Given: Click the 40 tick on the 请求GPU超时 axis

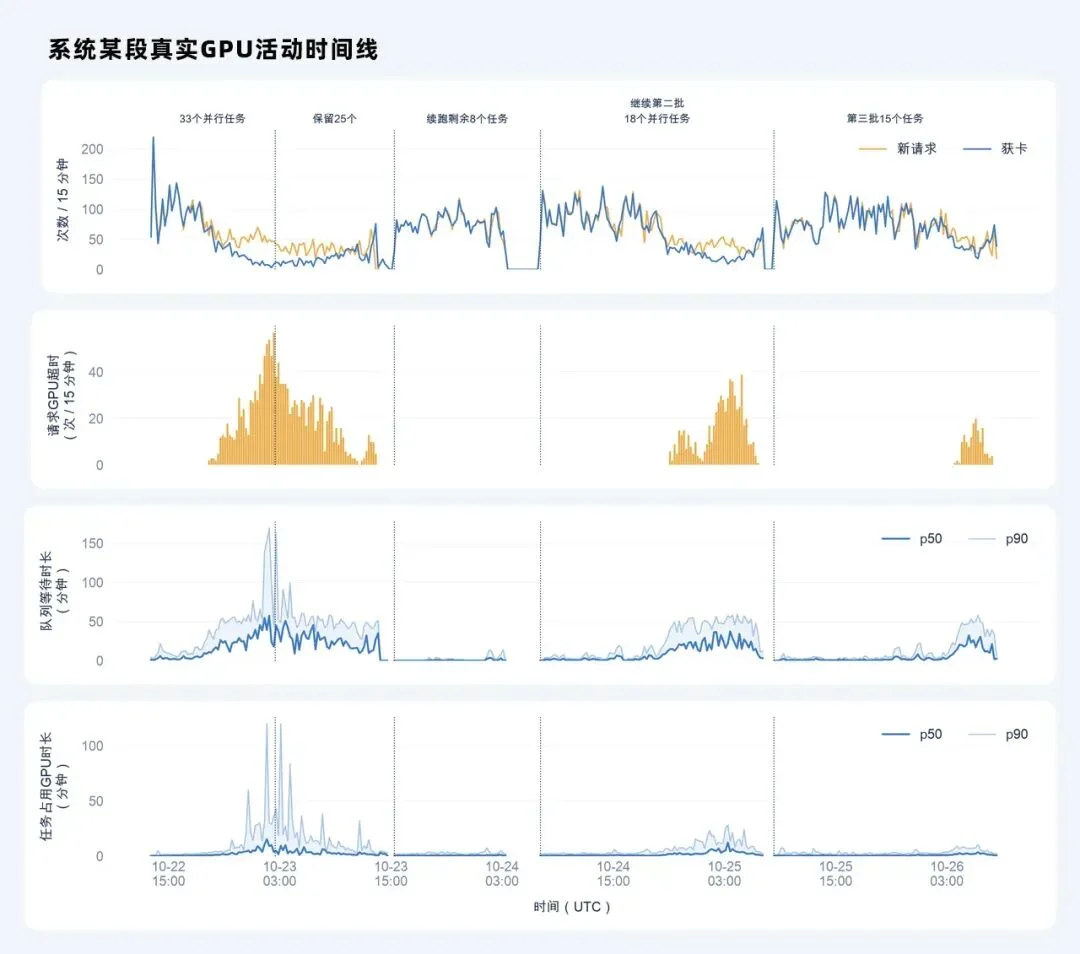Looking at the screenshot, I should (x=96, y=372).
